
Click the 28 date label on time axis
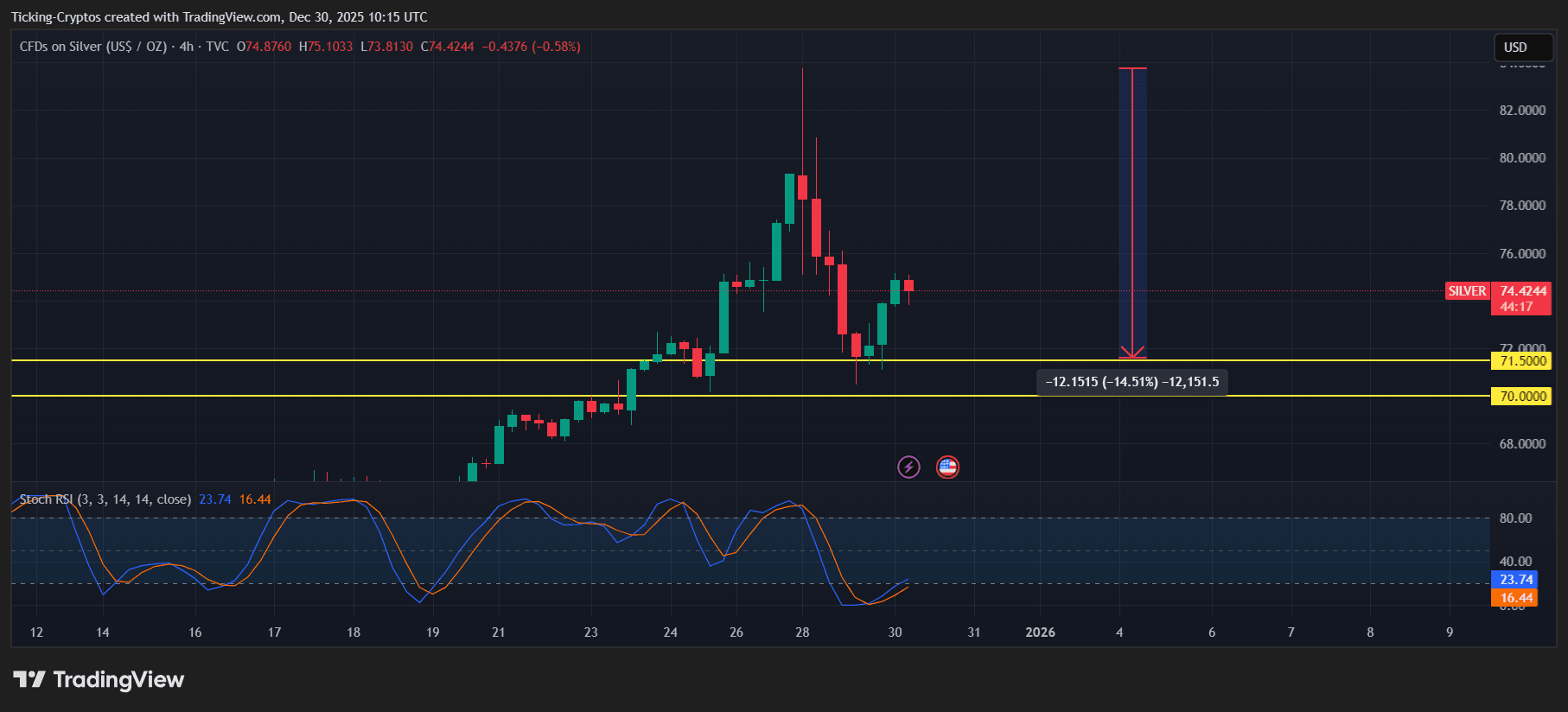802,633
